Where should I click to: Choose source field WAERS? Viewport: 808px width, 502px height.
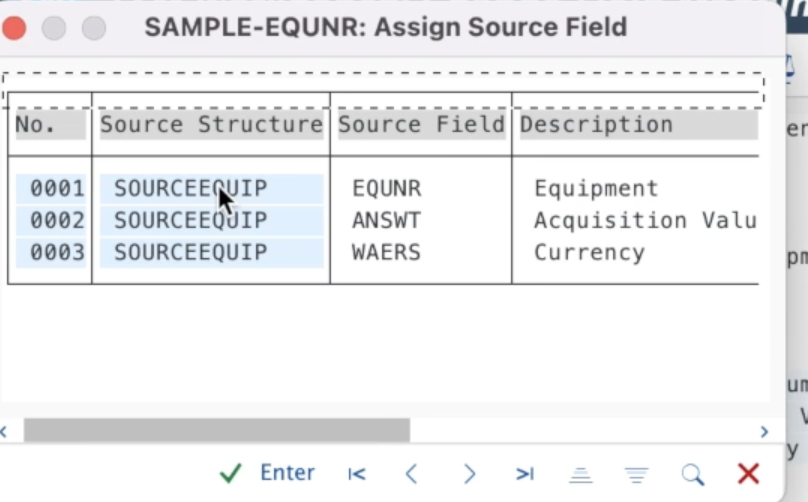[386, 252]
